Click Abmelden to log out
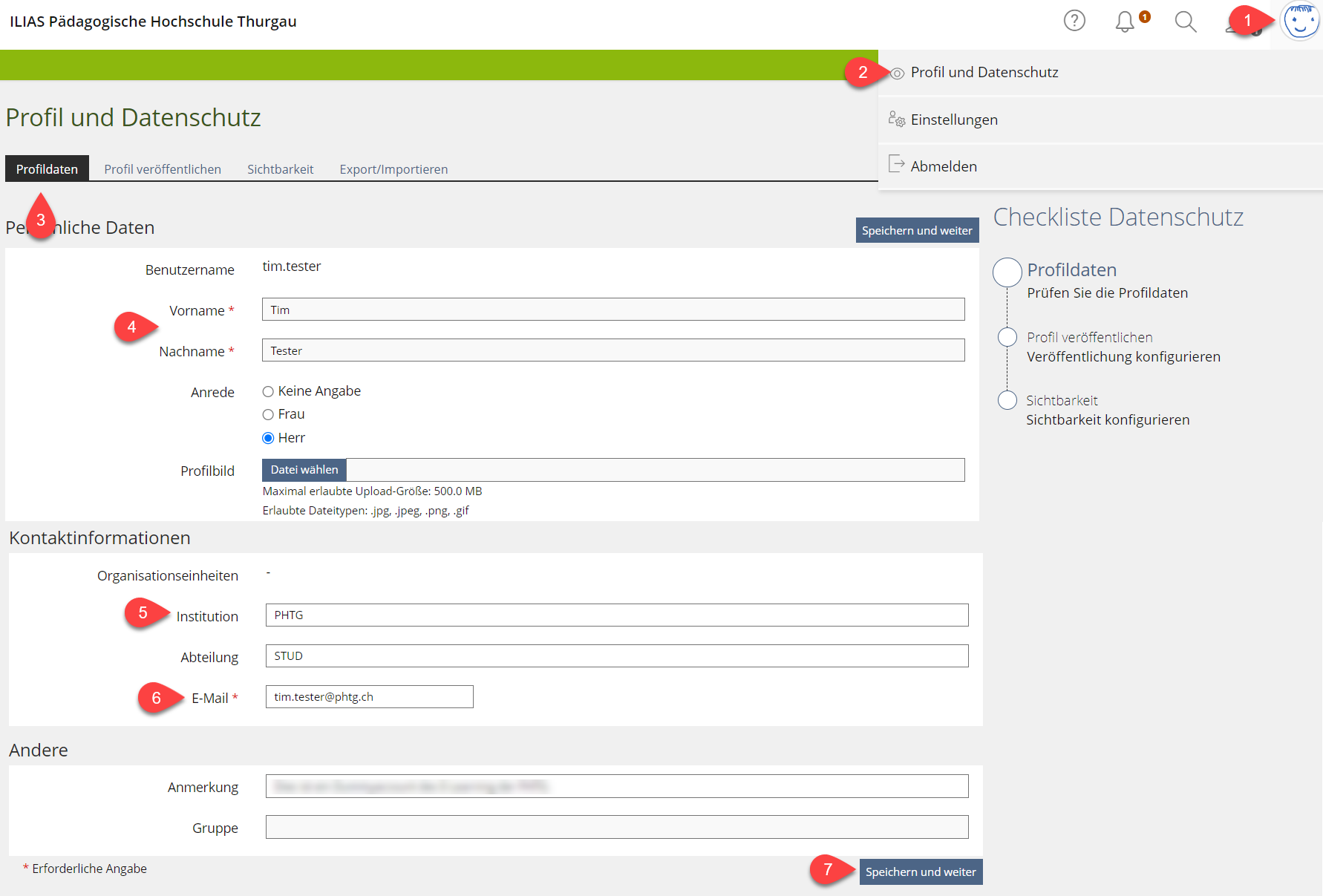The image size is (1323, 896). 943,166
